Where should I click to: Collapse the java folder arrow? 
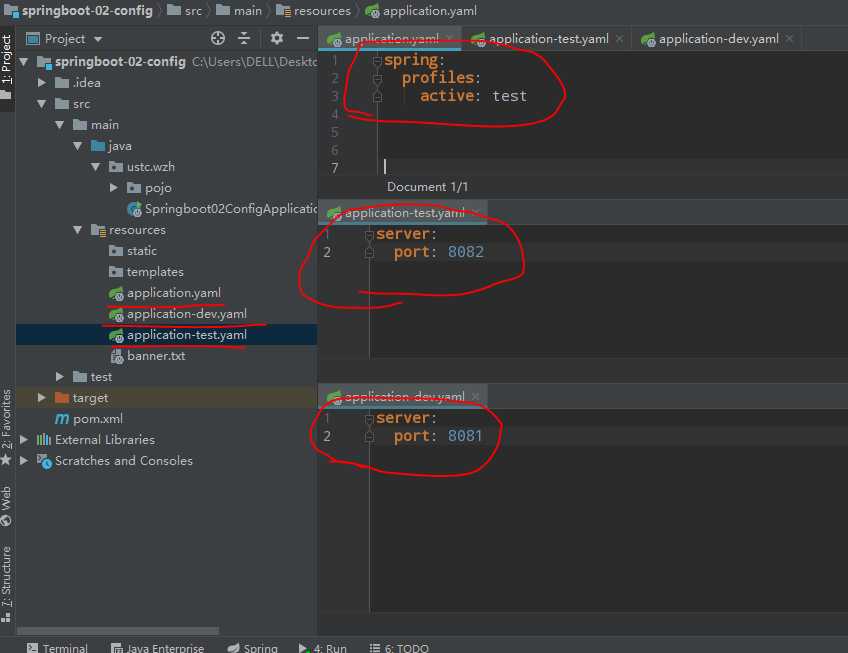78,146
